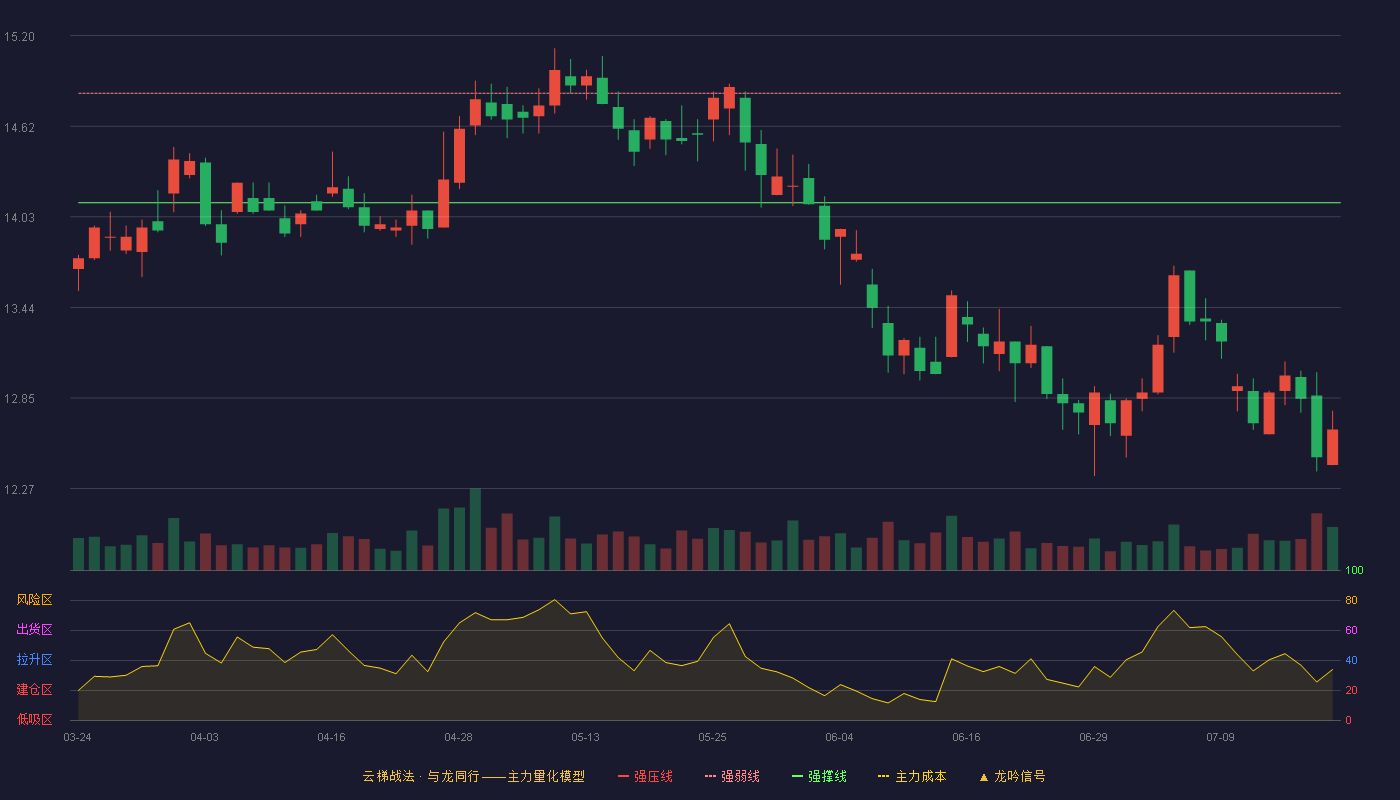Toggle the 强撑线 legend entry

pyautogui.click(x=819, y=776)
